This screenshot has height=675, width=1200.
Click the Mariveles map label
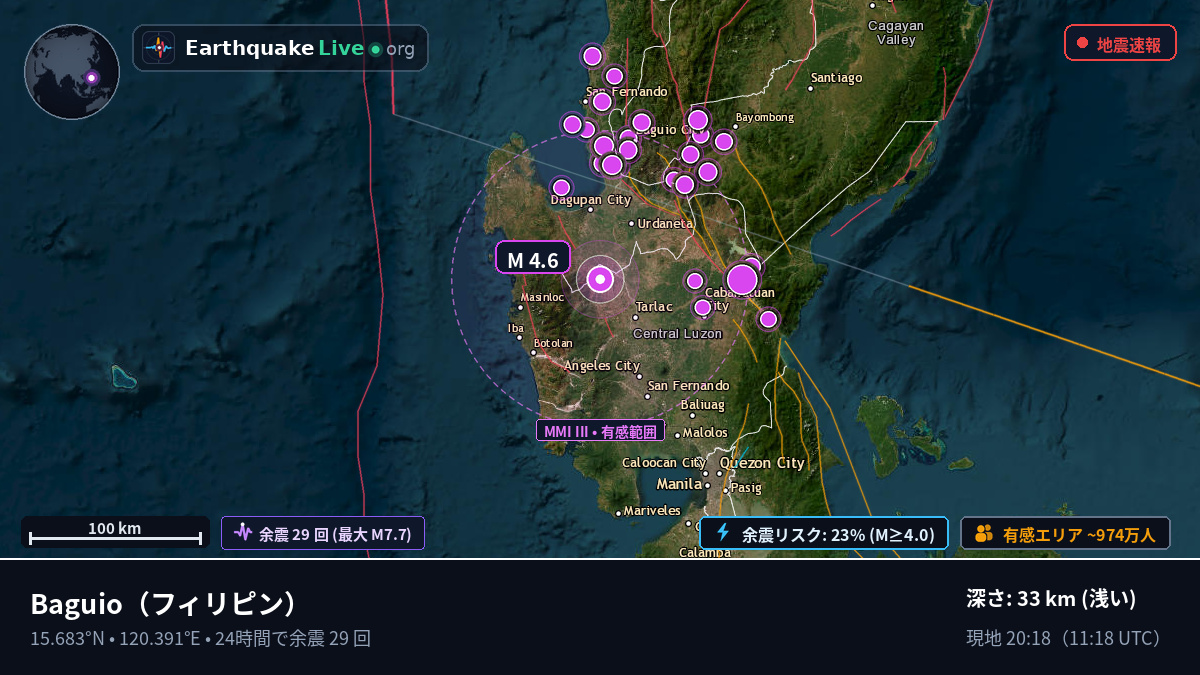[652, 511]
